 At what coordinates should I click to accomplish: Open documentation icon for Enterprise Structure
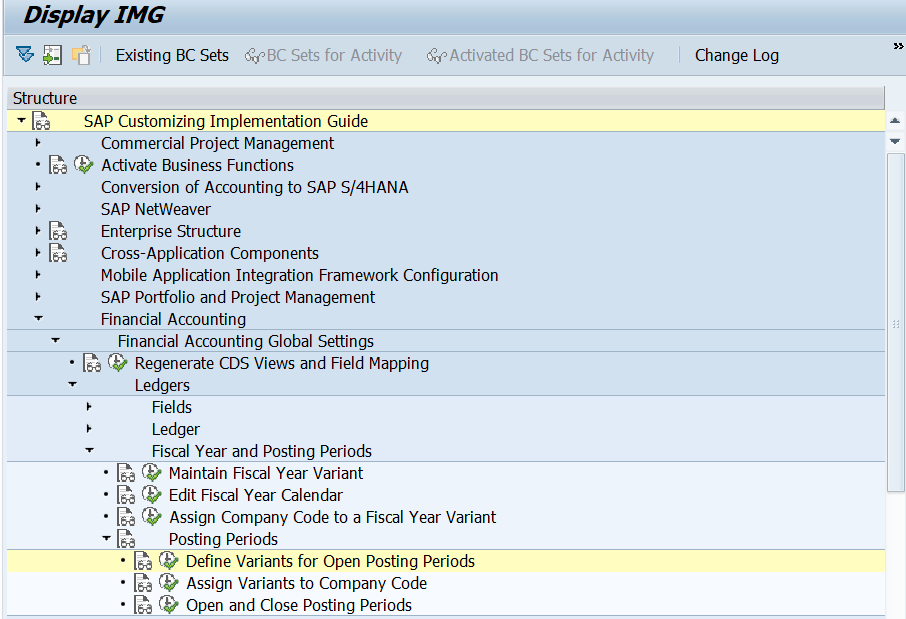pyautogui.click(x=58, y=231)
